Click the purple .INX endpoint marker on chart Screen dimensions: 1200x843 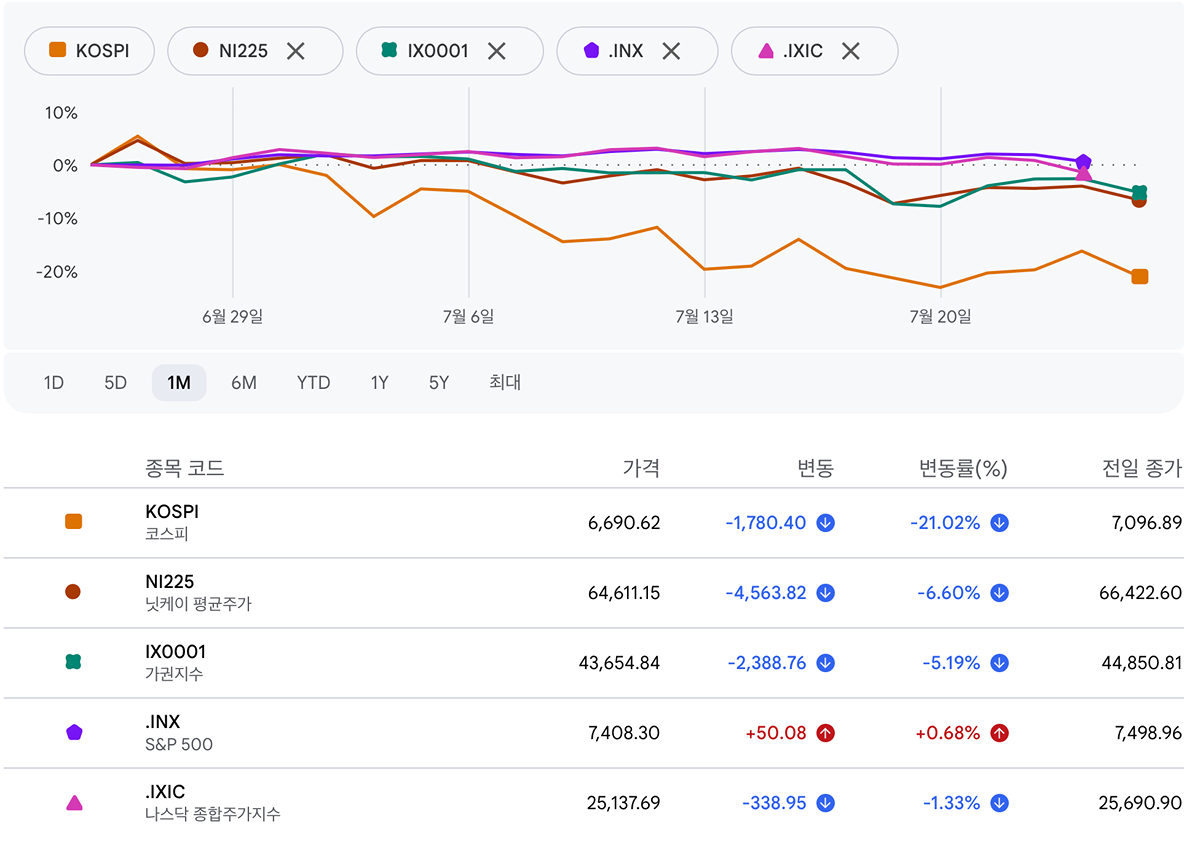[1083, 162]
